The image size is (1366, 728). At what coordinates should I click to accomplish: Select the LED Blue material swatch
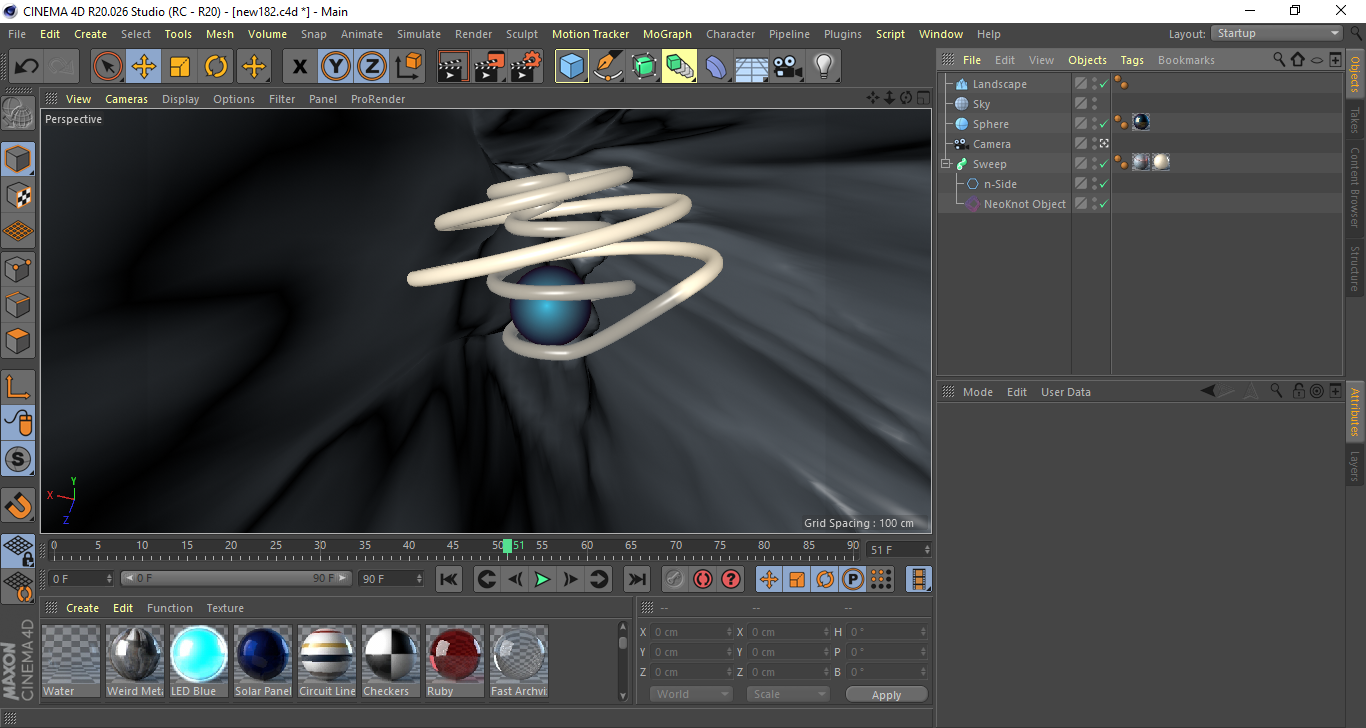[199, 661]
